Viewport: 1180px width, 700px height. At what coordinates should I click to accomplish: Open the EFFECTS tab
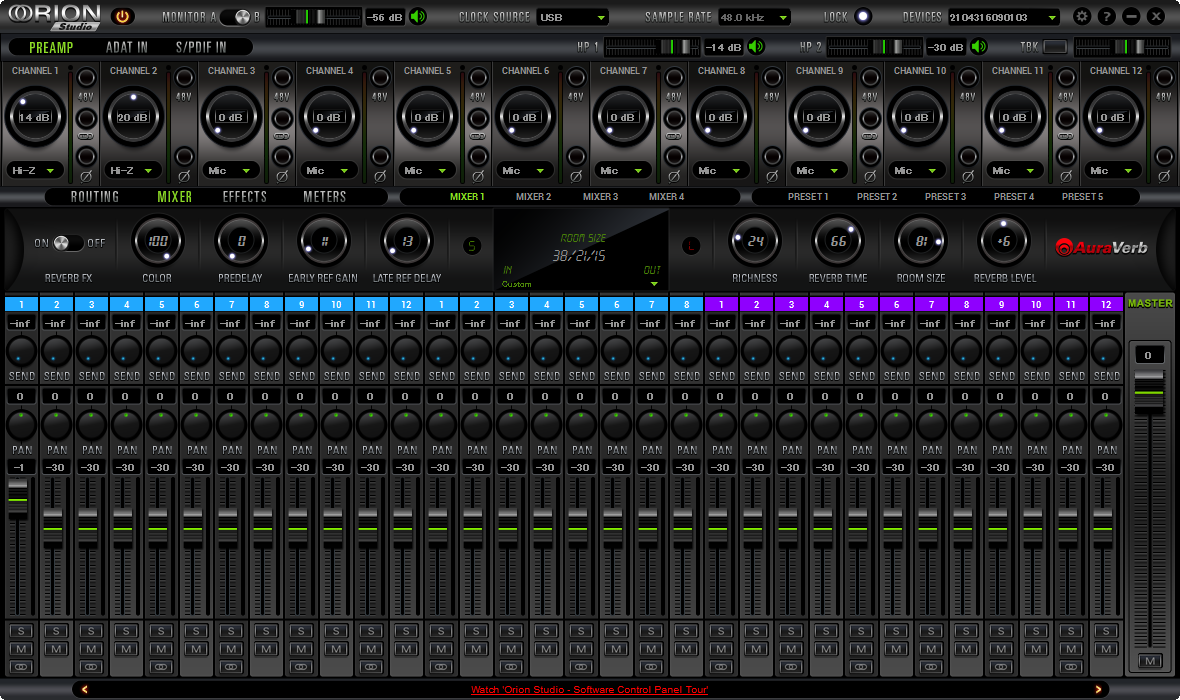pyautogui.click(x=245, y=196)
